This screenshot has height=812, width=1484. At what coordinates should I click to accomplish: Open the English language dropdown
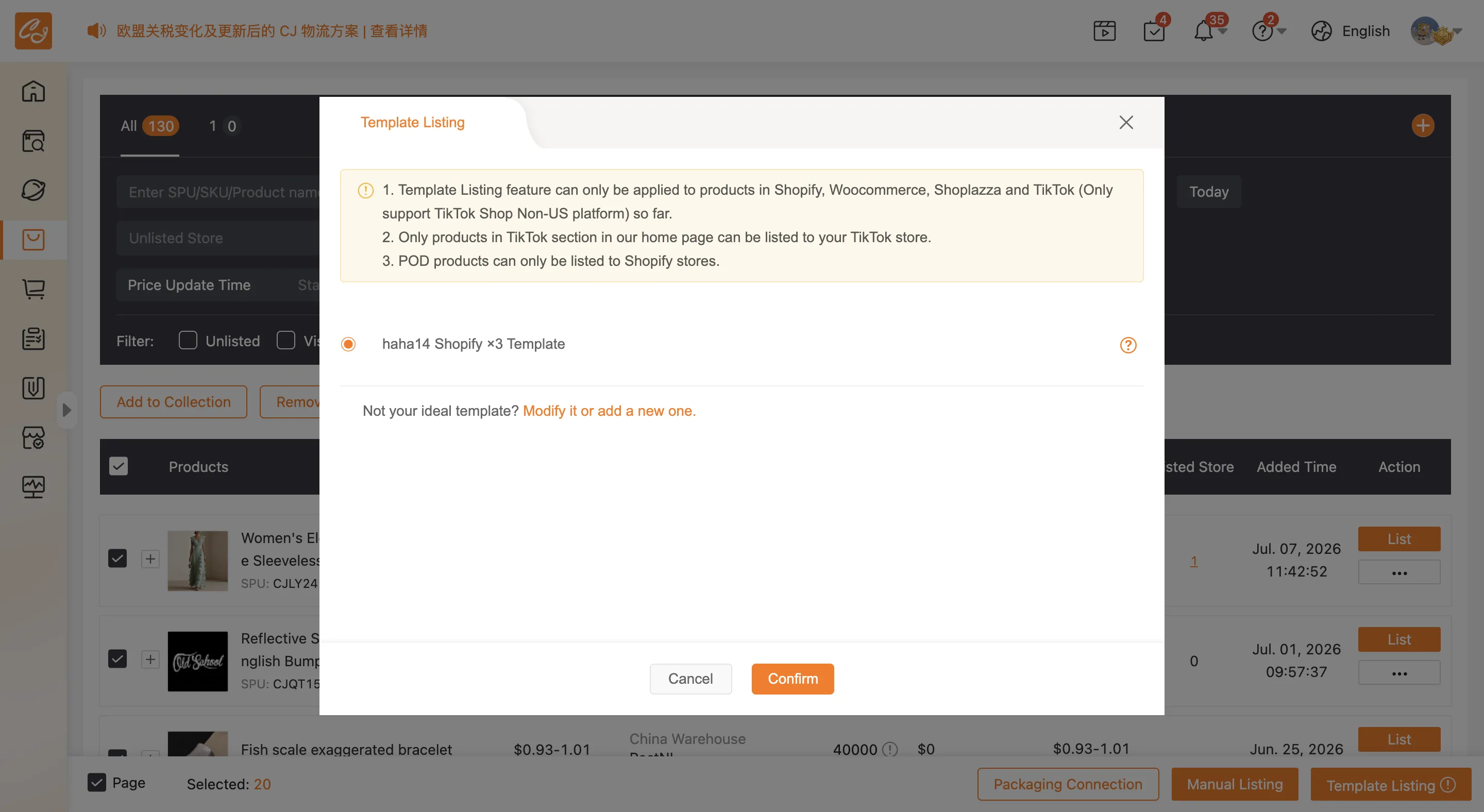click(1365, 31)
